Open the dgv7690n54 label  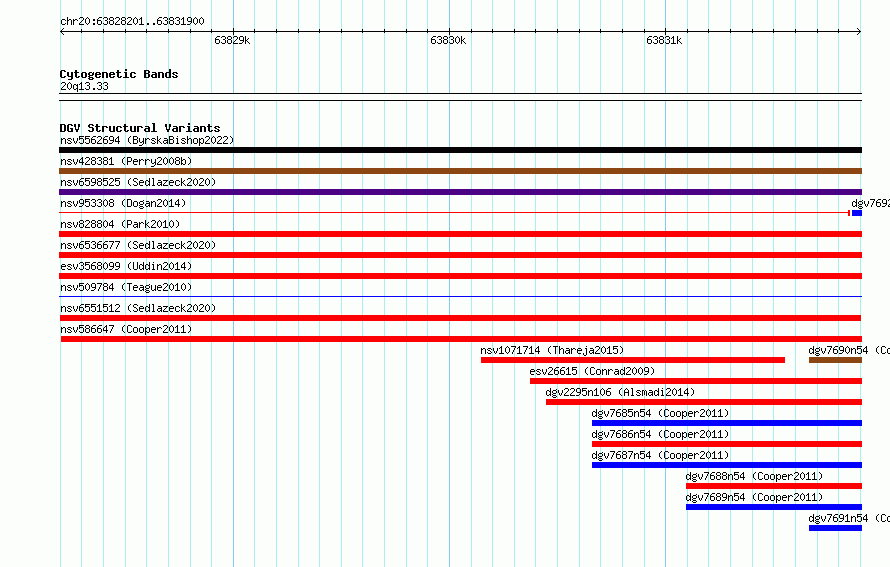click(849, 350)
